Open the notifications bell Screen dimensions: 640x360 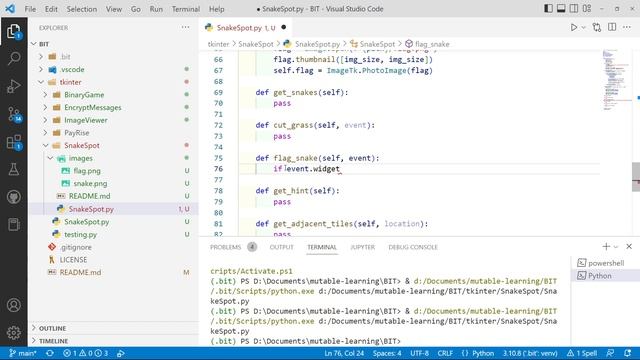point(628,353)
